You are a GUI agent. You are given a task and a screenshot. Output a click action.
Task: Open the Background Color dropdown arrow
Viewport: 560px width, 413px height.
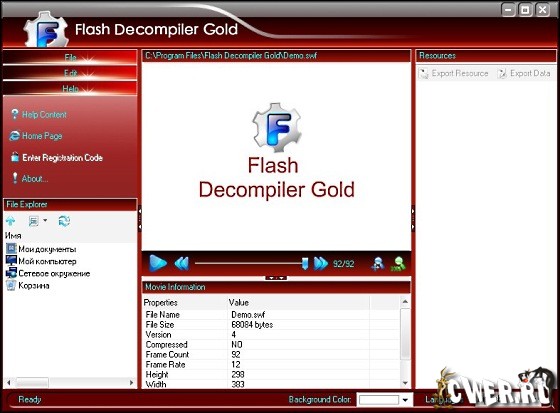405,400
